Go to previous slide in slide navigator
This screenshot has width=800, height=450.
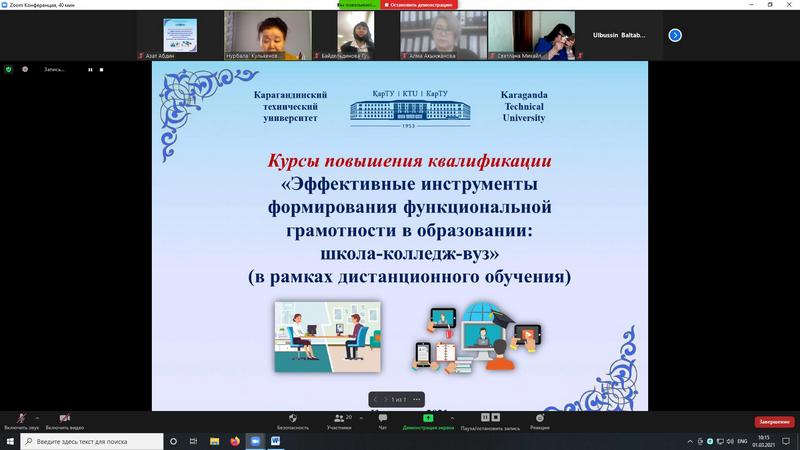point(376,399)
